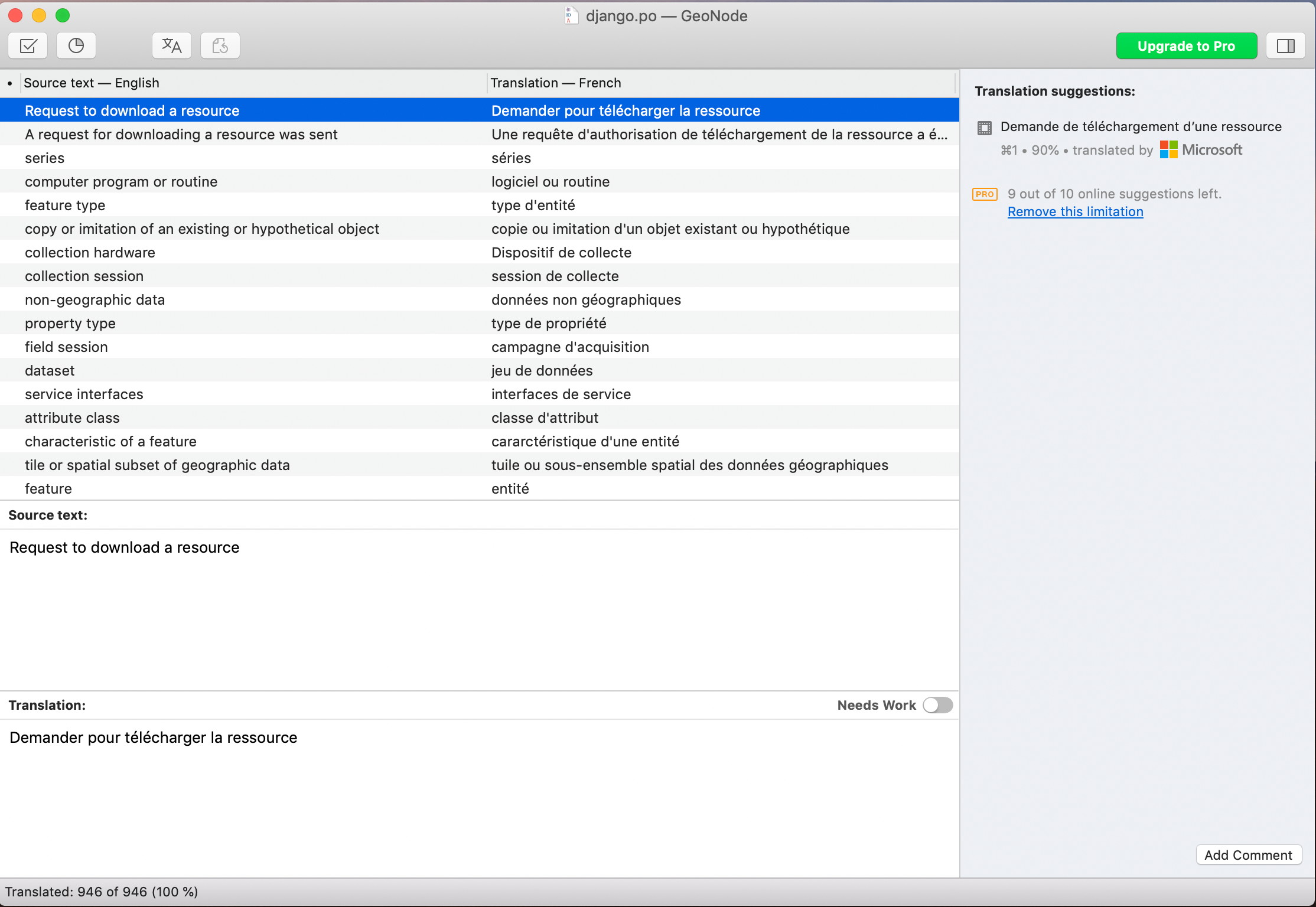Click the Update from source code icon
Image resolution: width=1316 pixels, height=907 pixels.
coord(220,45)
